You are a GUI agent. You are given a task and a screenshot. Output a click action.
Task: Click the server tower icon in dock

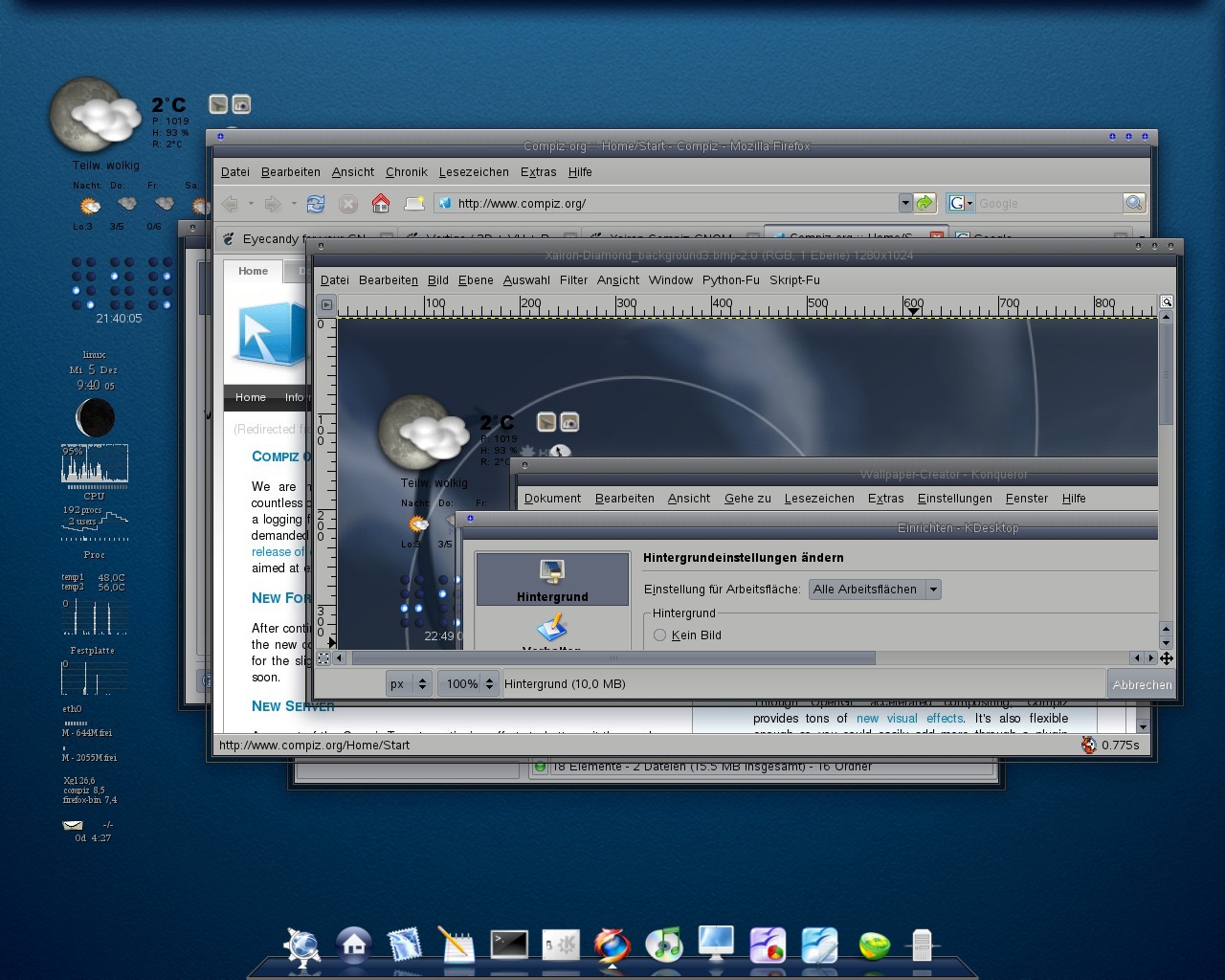pos(922,946)
